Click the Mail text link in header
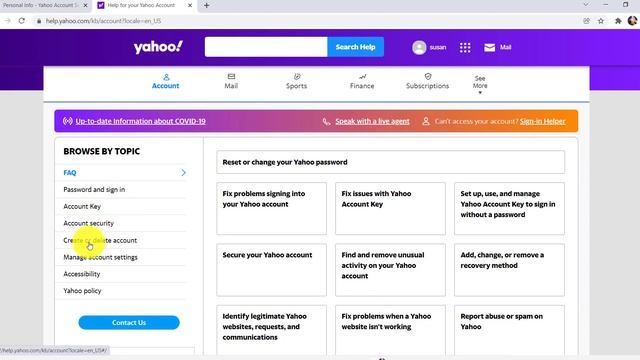 tap(505, 47)
